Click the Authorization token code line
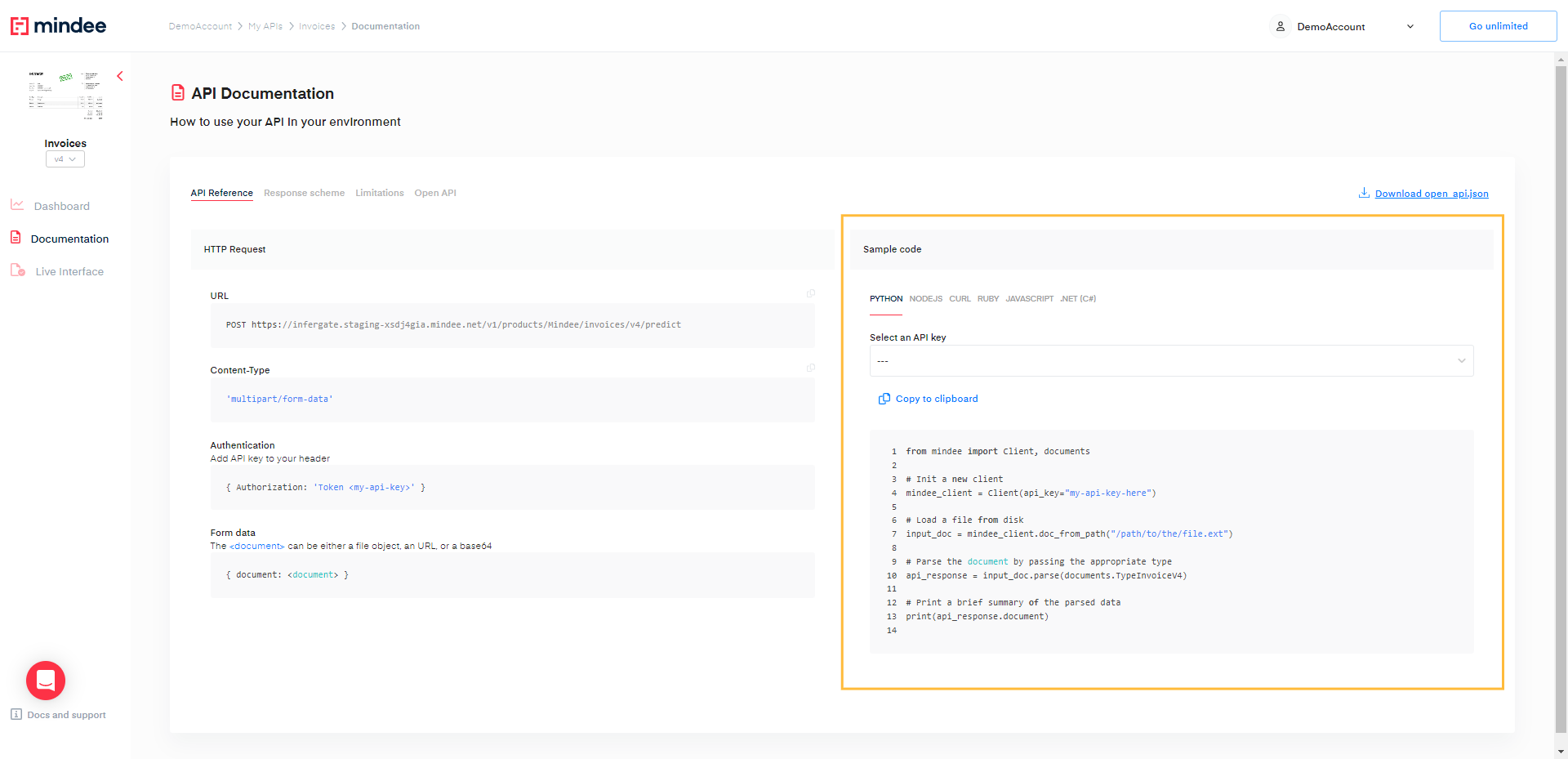1568x759 pixels. (x=326, y=488)
